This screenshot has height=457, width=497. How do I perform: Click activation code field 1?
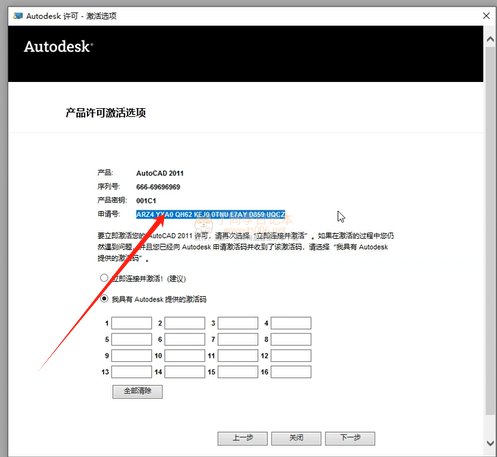pyautogui.click(x=131, y=323)
